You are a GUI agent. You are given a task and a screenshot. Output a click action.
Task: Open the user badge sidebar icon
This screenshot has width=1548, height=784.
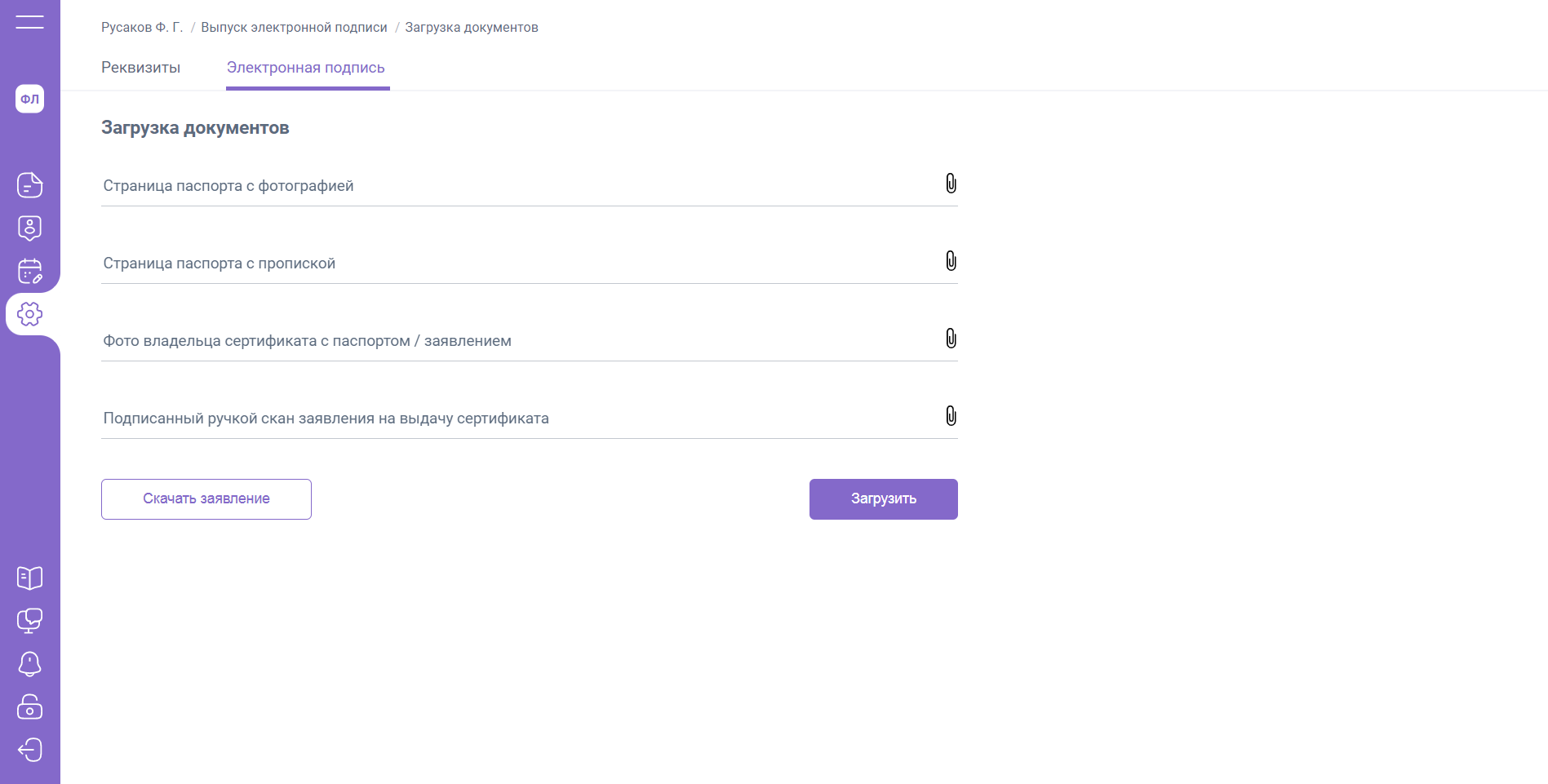[x=29, y=228]
